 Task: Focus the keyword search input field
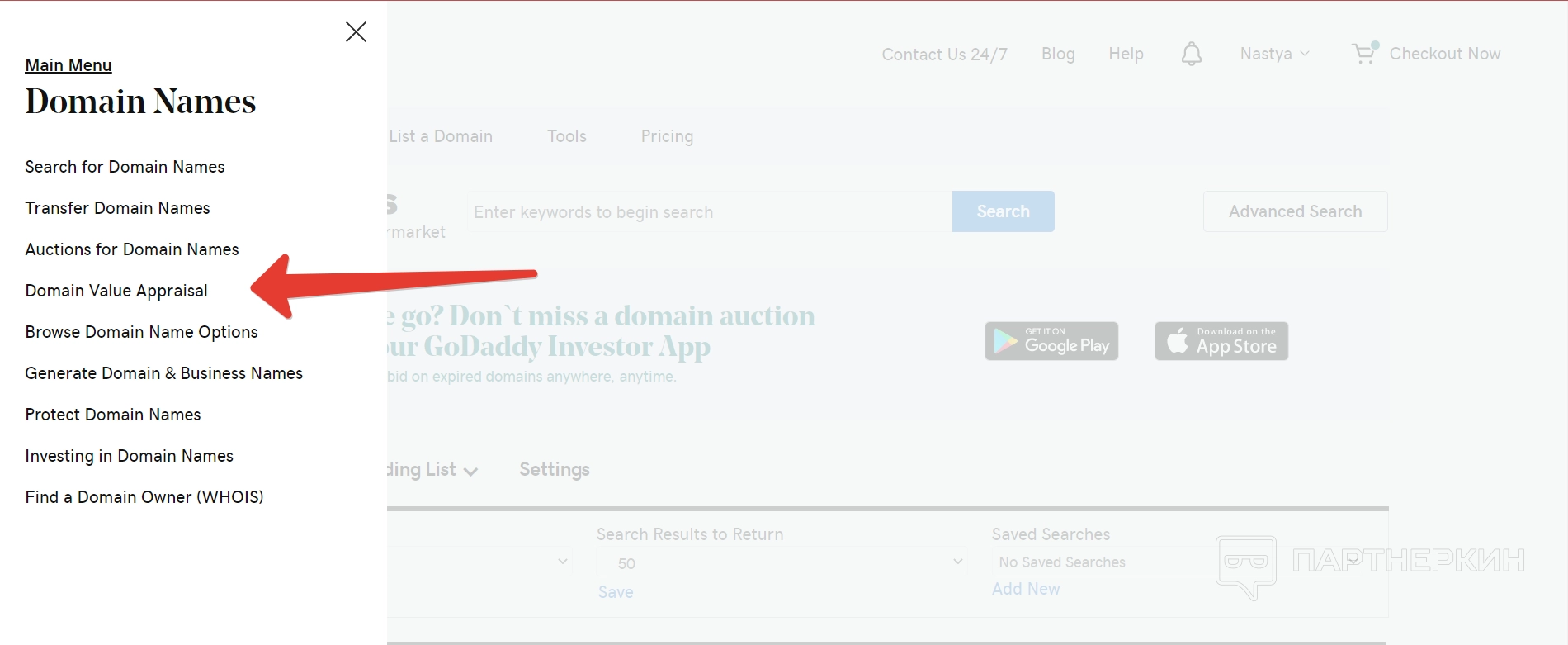click(x=710, y=211)
